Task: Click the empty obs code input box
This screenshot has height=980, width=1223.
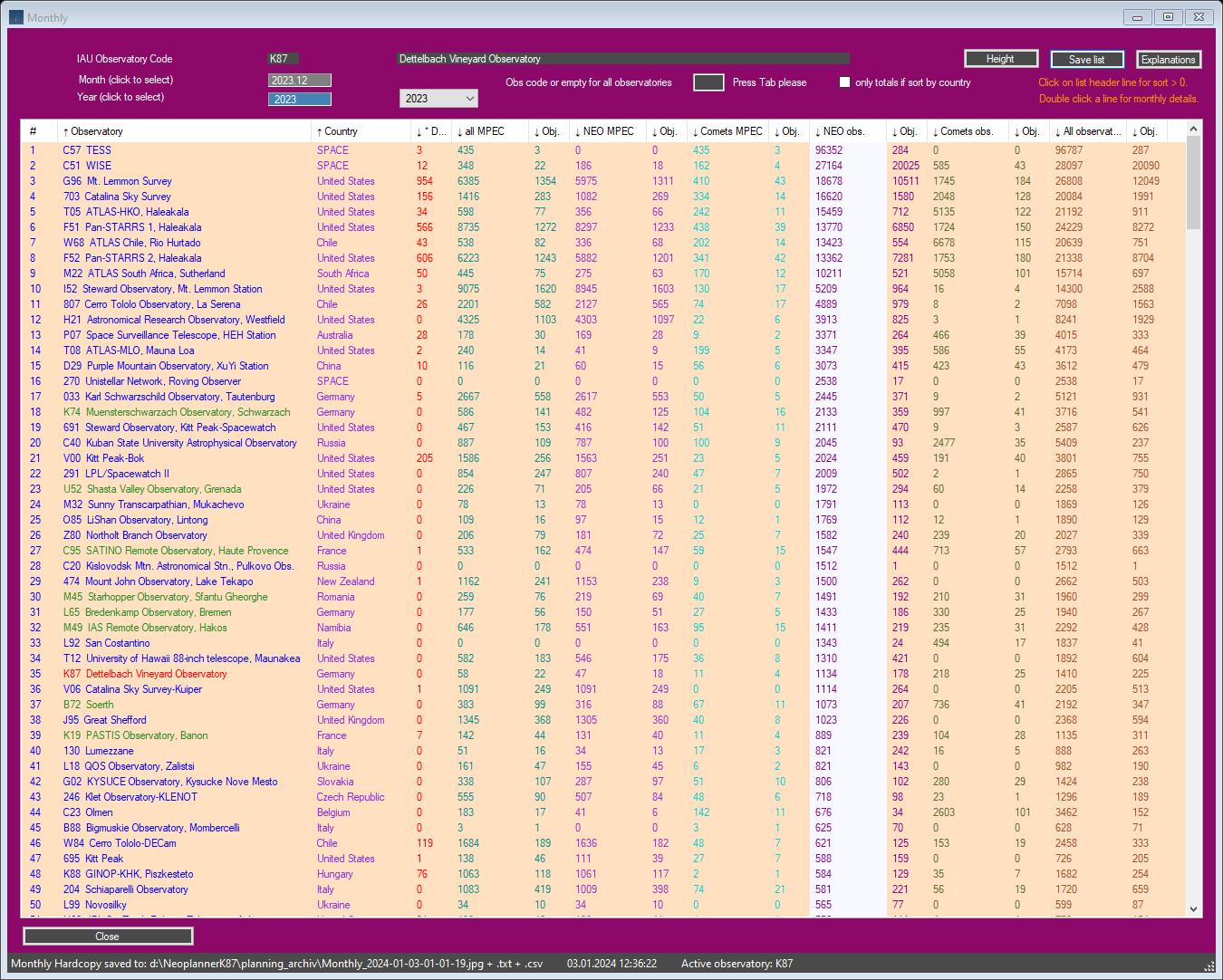Action: 708,82
